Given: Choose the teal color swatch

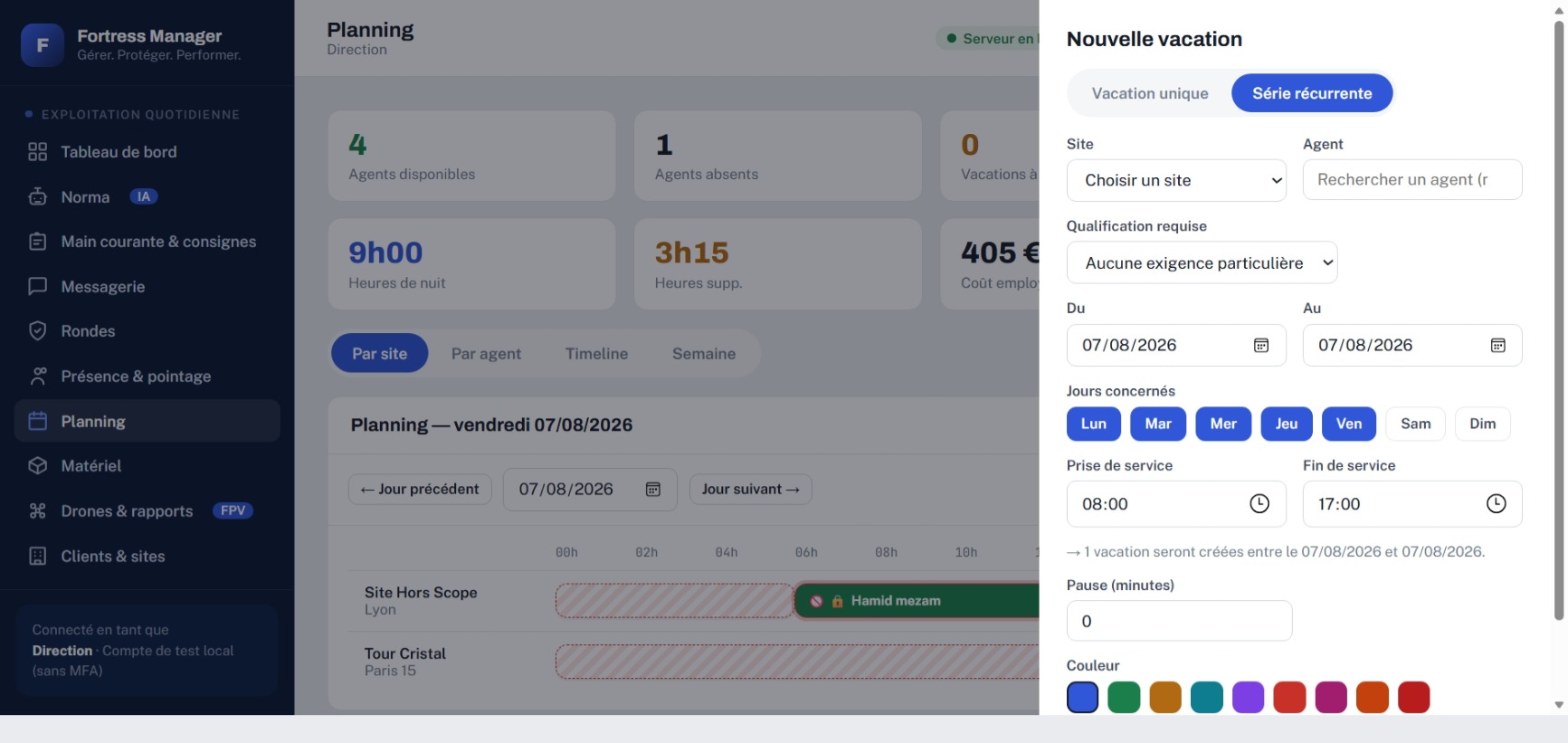Looking at the screenshot, I should tap(1207, 698).
